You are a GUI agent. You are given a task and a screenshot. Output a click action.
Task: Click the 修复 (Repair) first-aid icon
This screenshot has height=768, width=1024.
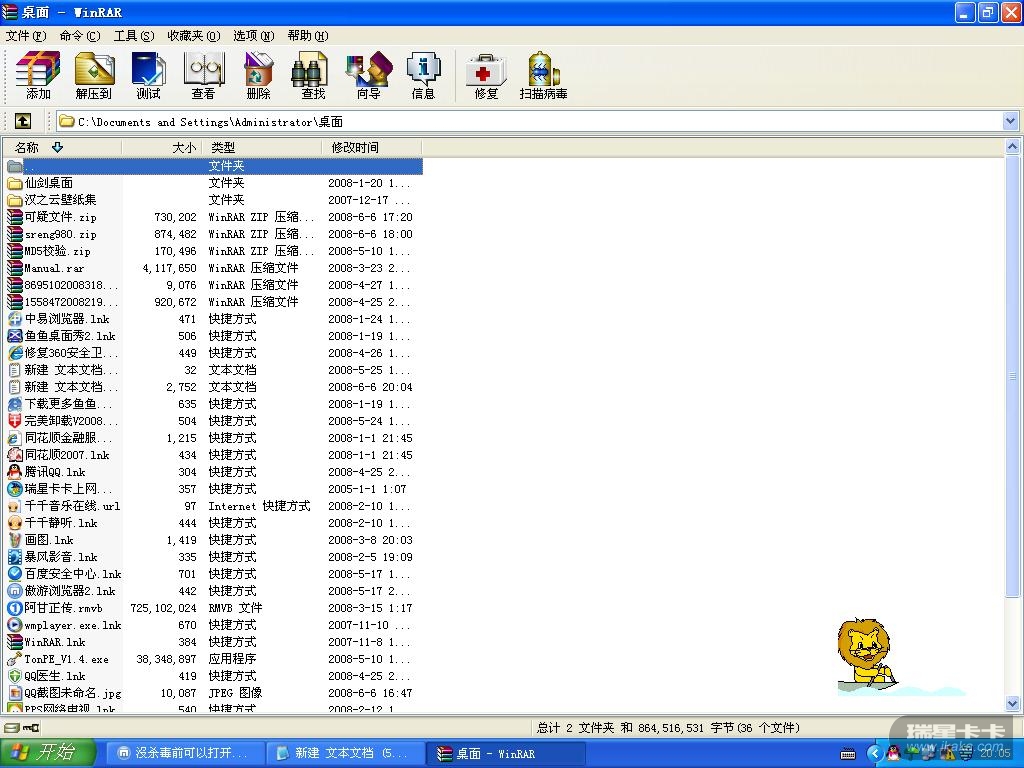pos(486,74)
